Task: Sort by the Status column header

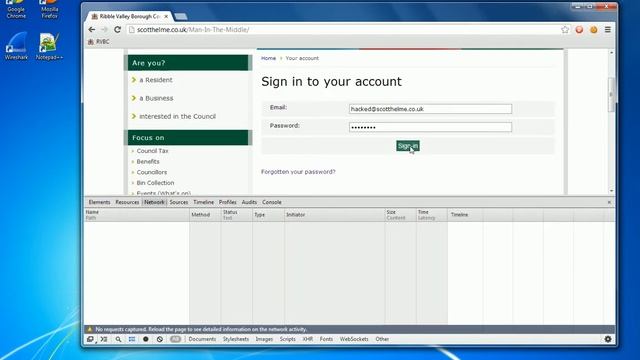Action: 236,215
